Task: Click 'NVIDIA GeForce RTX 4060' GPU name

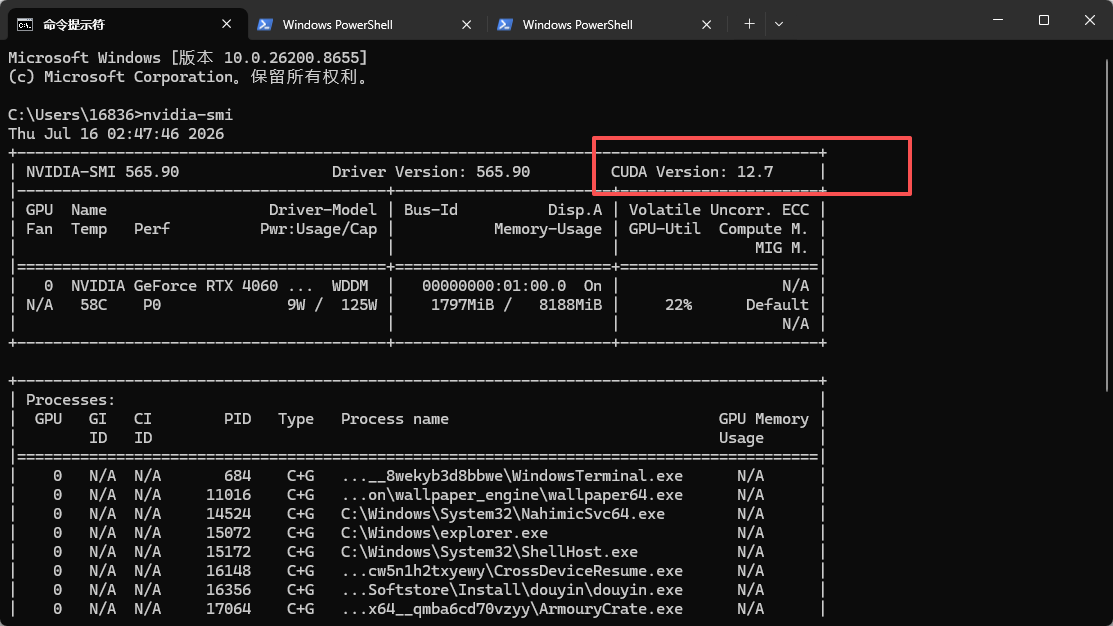Action: click(x=174, y=286)
